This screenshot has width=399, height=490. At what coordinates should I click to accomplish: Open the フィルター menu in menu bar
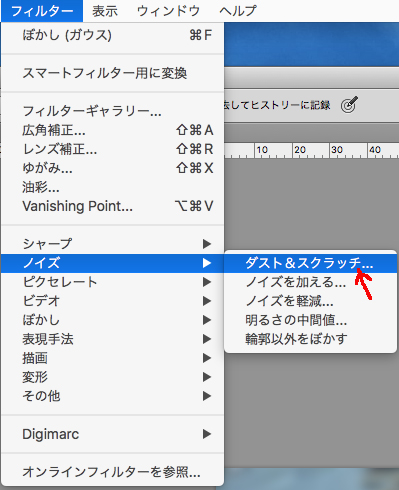pyautogui.click(x=42, y=11)
